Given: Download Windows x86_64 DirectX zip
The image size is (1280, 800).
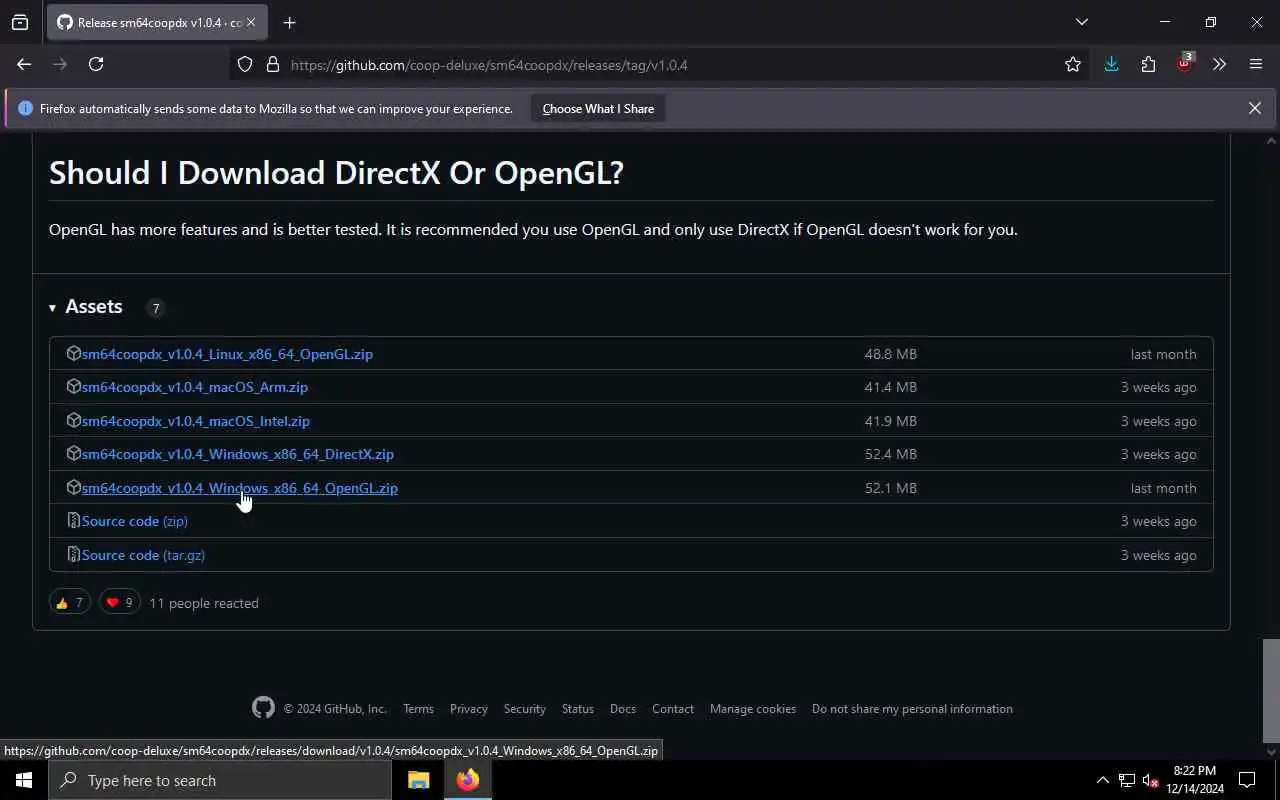Looking at the screenshot, I should coord(238,454).
